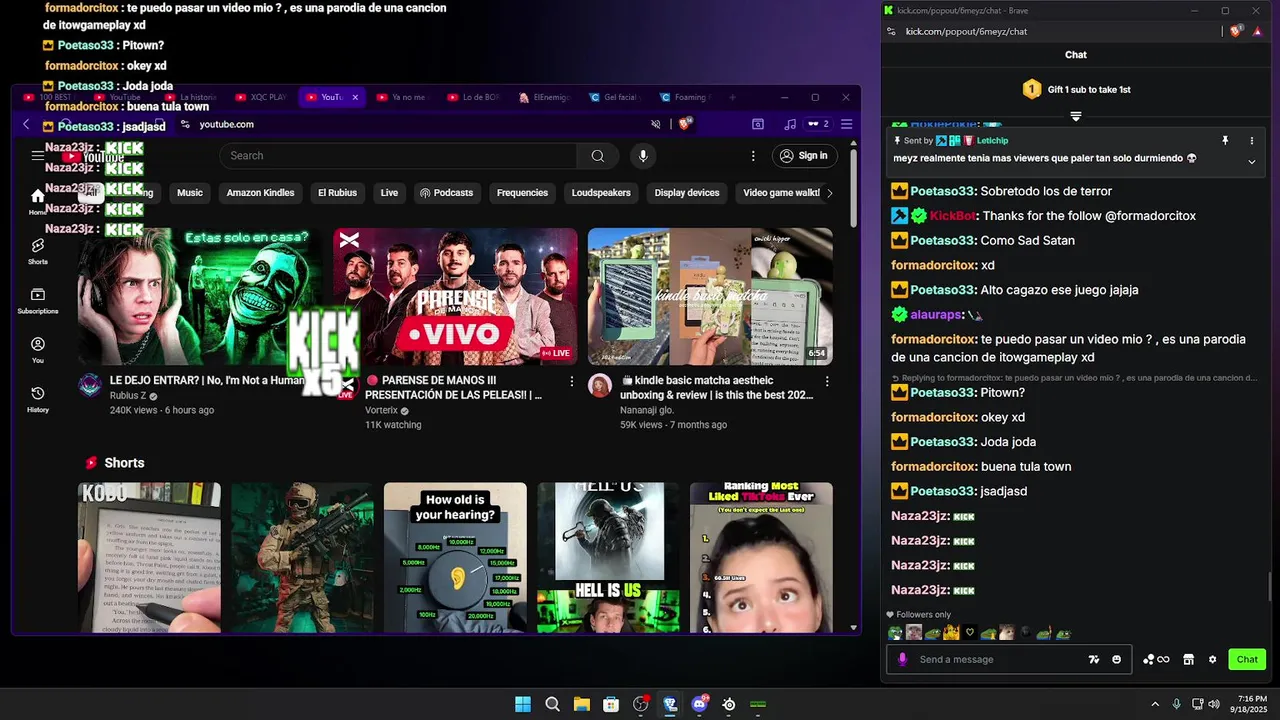Open the You section in the sidebar

(38, 350)
